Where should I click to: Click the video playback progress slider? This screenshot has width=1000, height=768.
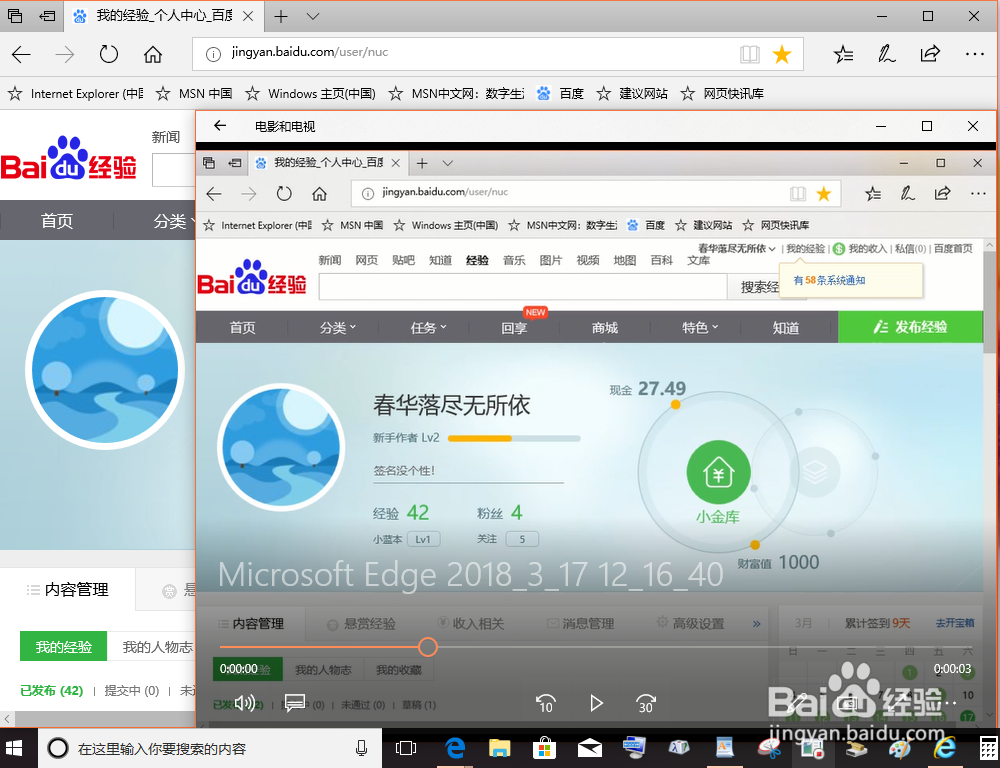[x=428, y=647]
